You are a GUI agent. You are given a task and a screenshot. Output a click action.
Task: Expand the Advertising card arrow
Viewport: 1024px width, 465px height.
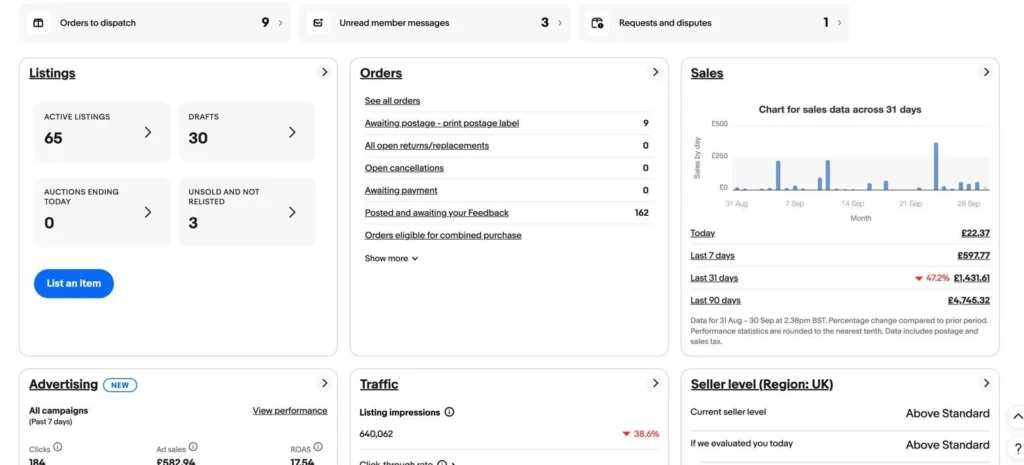[x=325, y=383]
